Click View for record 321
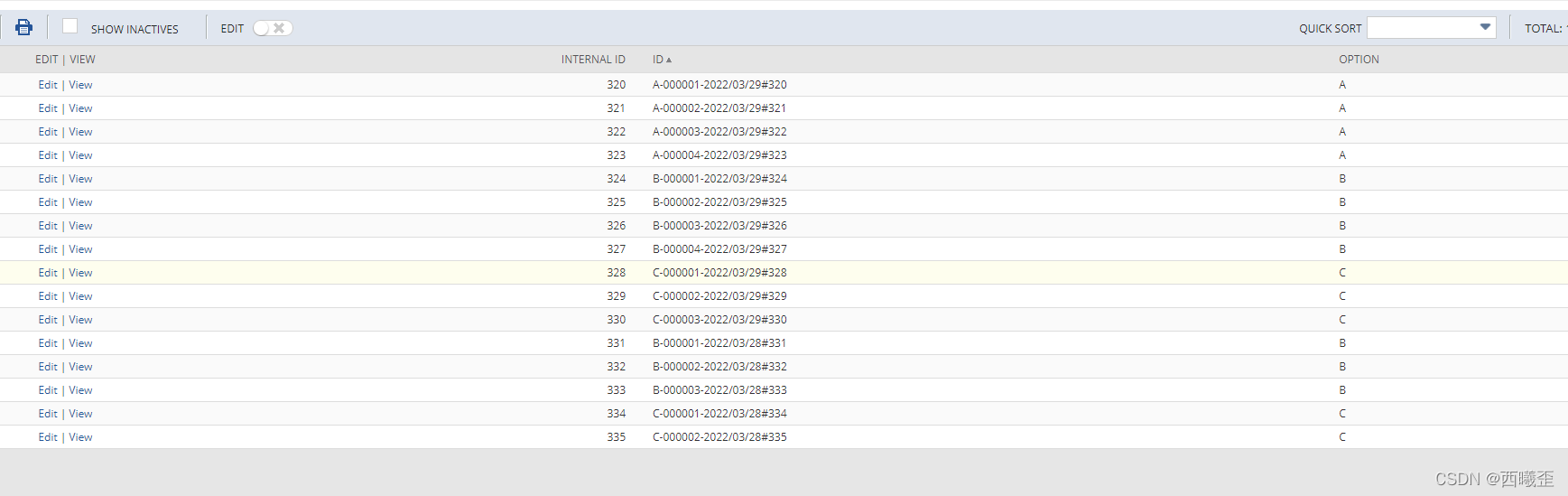 (x=80, y=108)
